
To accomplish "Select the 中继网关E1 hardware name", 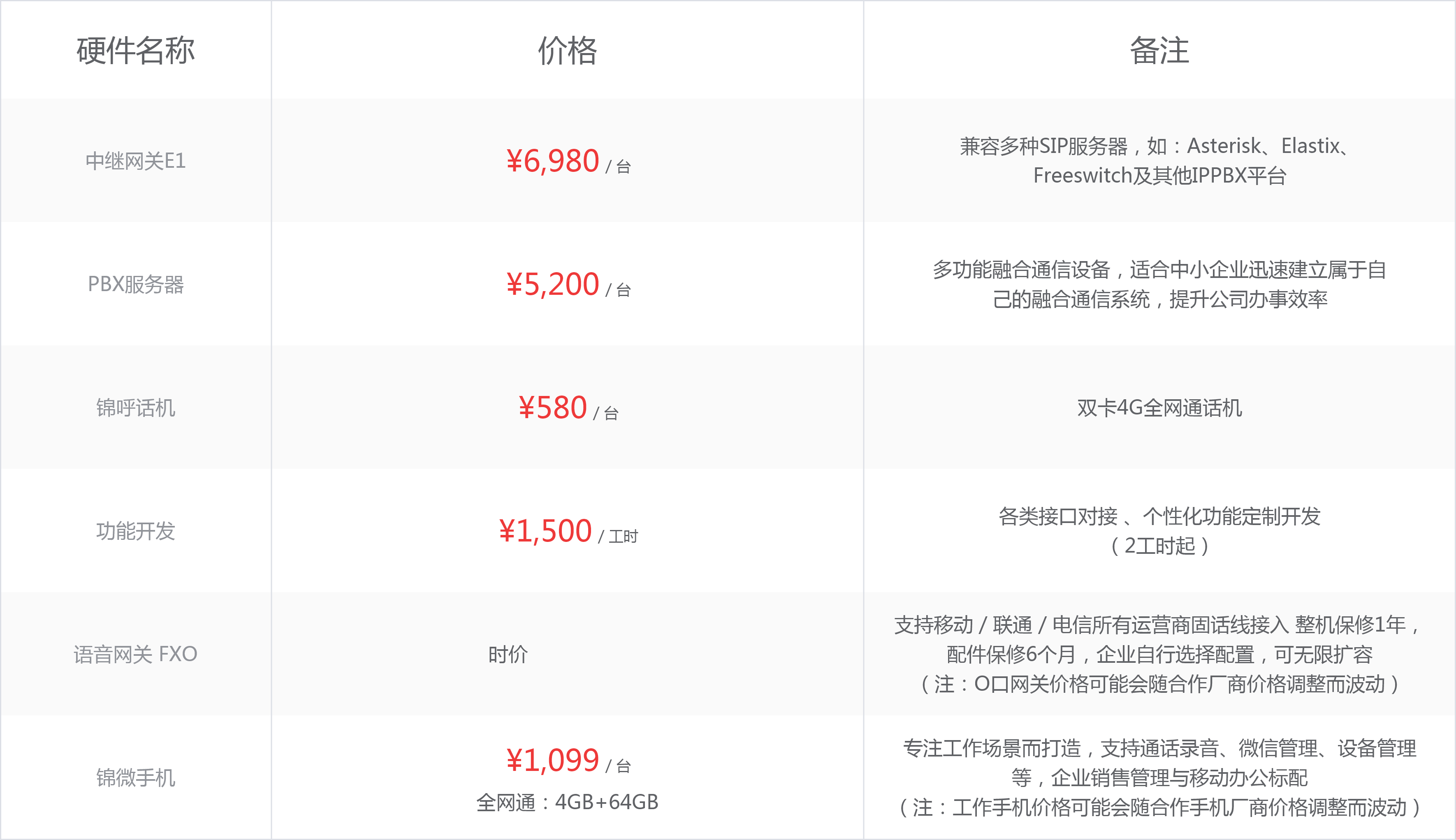I will (136, 161).
